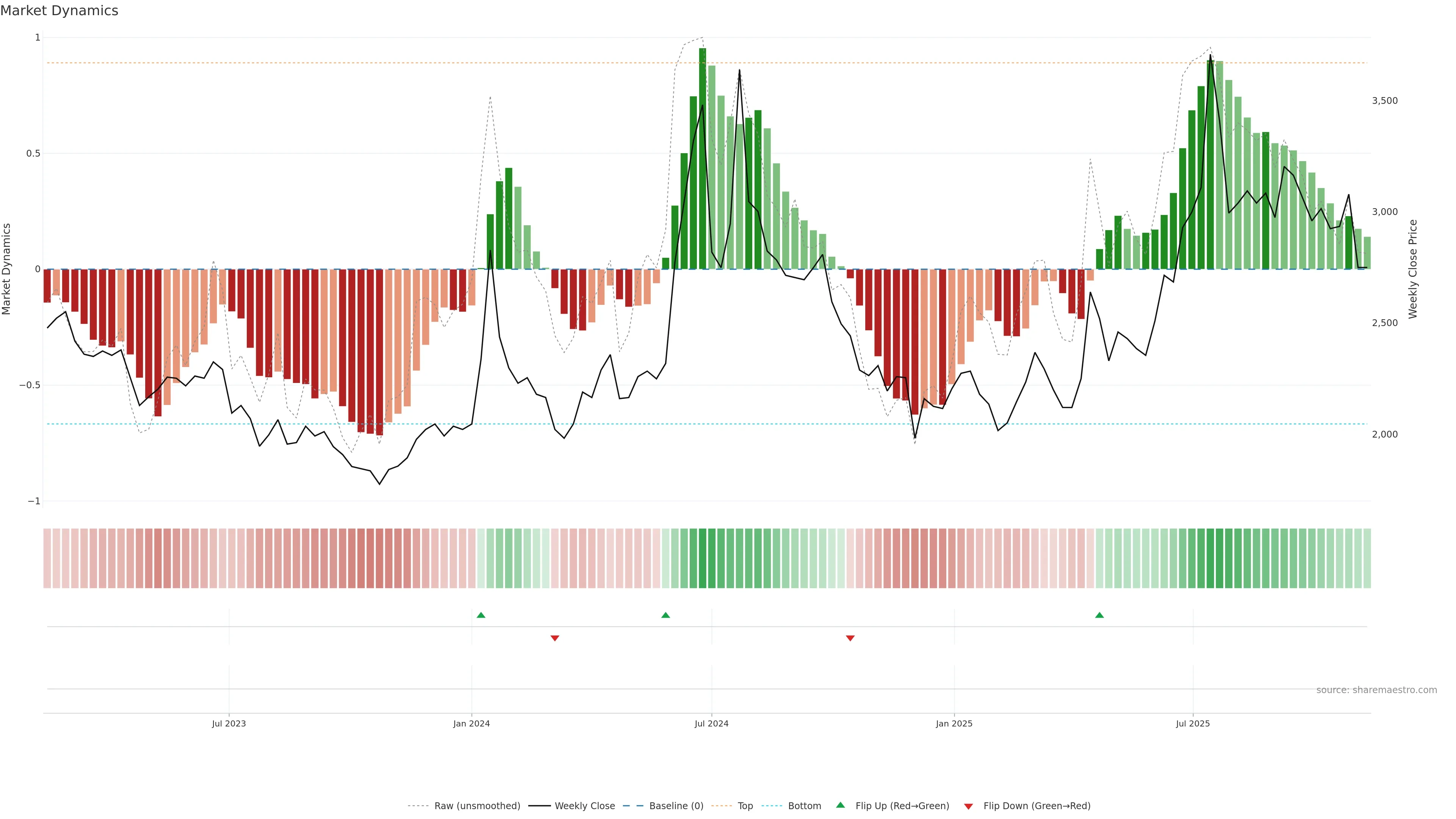Screen dimensions: 1456x819
Task: Click the first red flip-down triangle marker
Action: tap(554, 638)
